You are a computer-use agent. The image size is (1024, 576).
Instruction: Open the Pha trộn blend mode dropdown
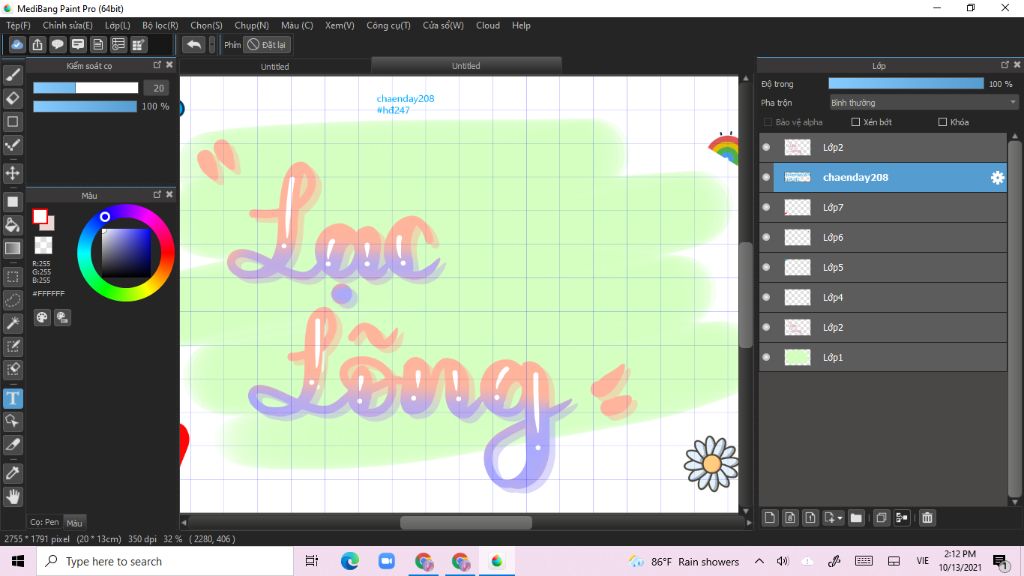pyautogui.click(x=923, y=103)
